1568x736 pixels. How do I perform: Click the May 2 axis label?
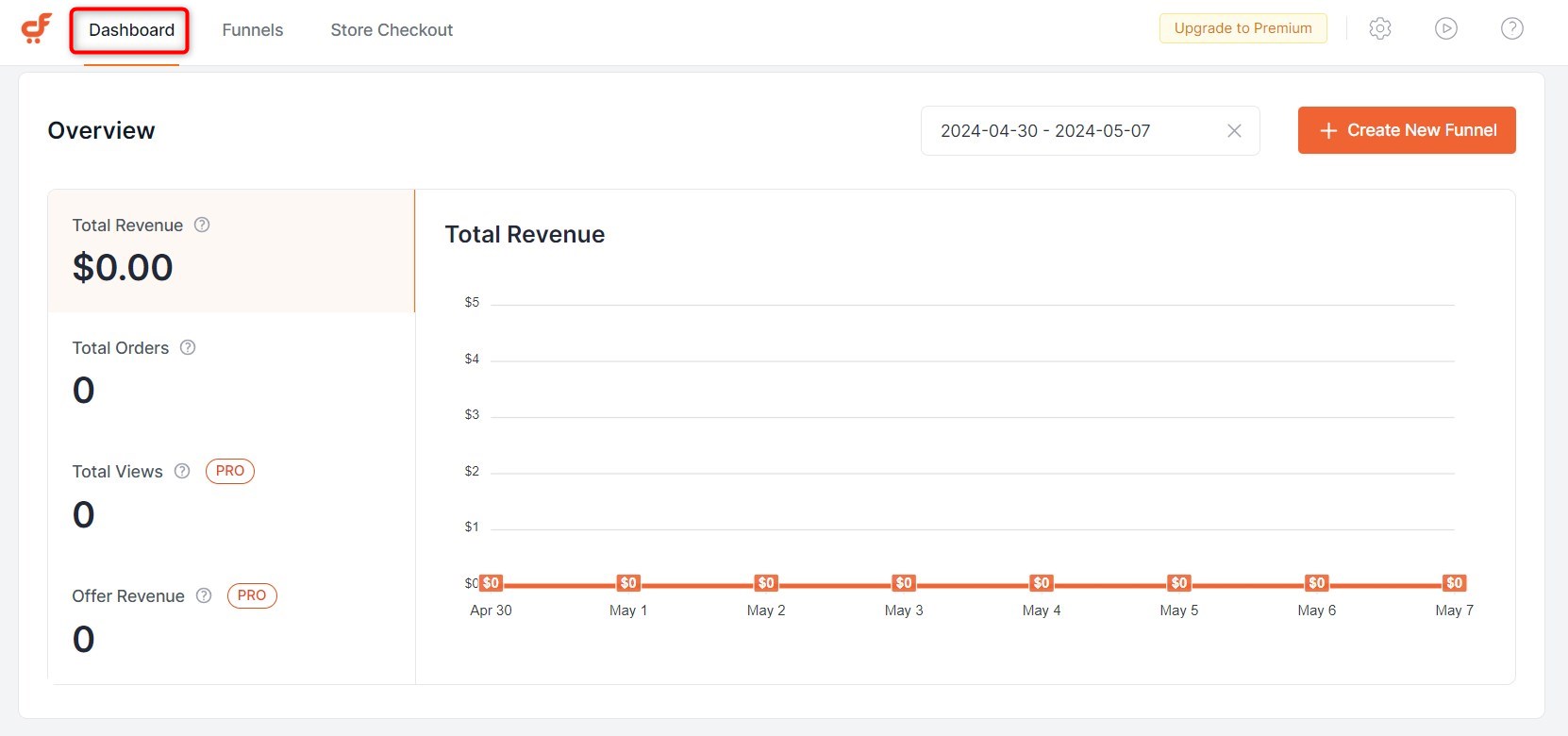click(x=766, y=611)
